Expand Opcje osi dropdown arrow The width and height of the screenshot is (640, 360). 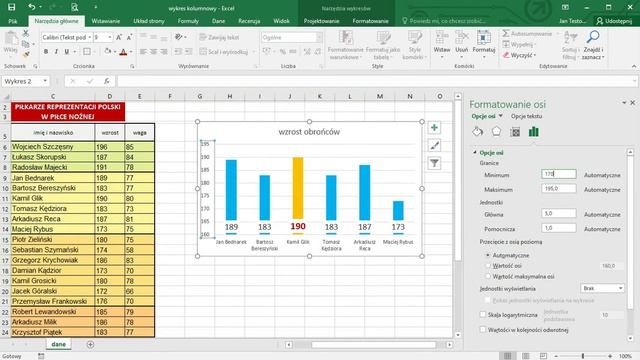(x=500, y=116)
